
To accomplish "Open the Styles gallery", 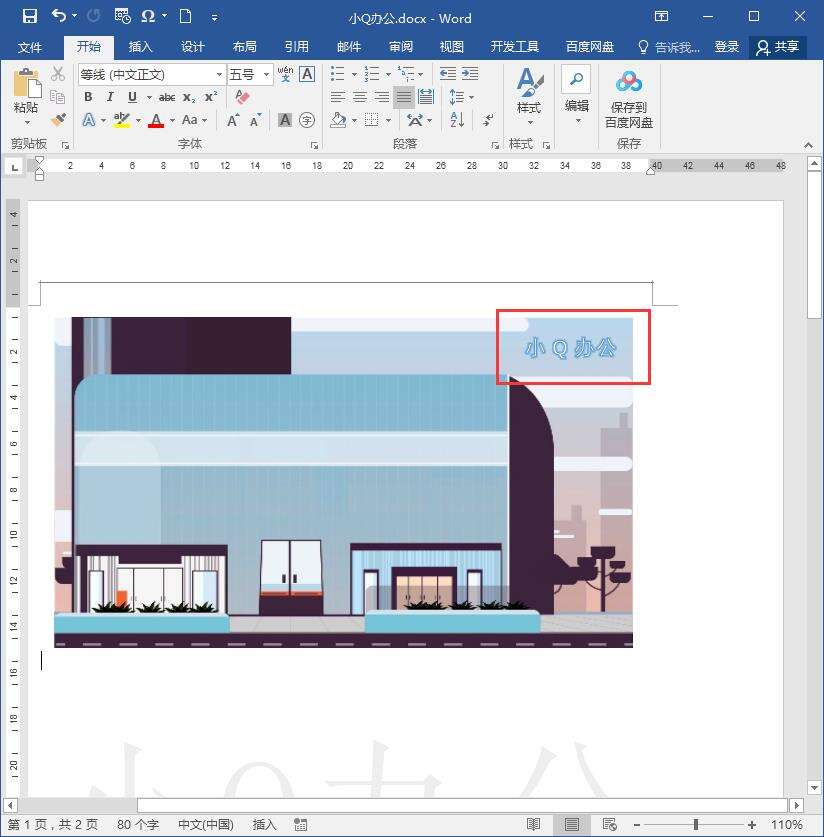I will [529, 96].
